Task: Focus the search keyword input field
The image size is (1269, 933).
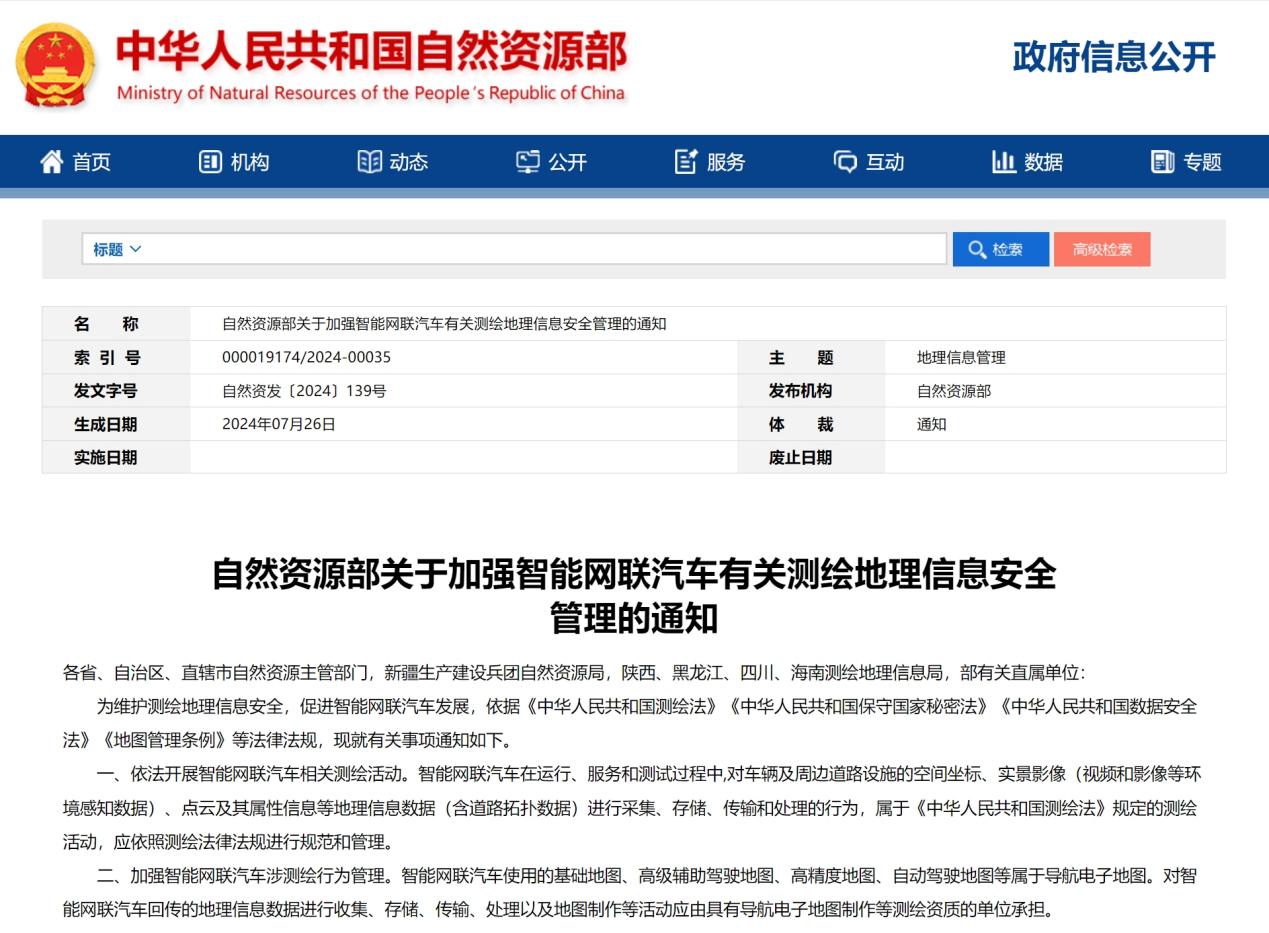Action: point(545,249)
